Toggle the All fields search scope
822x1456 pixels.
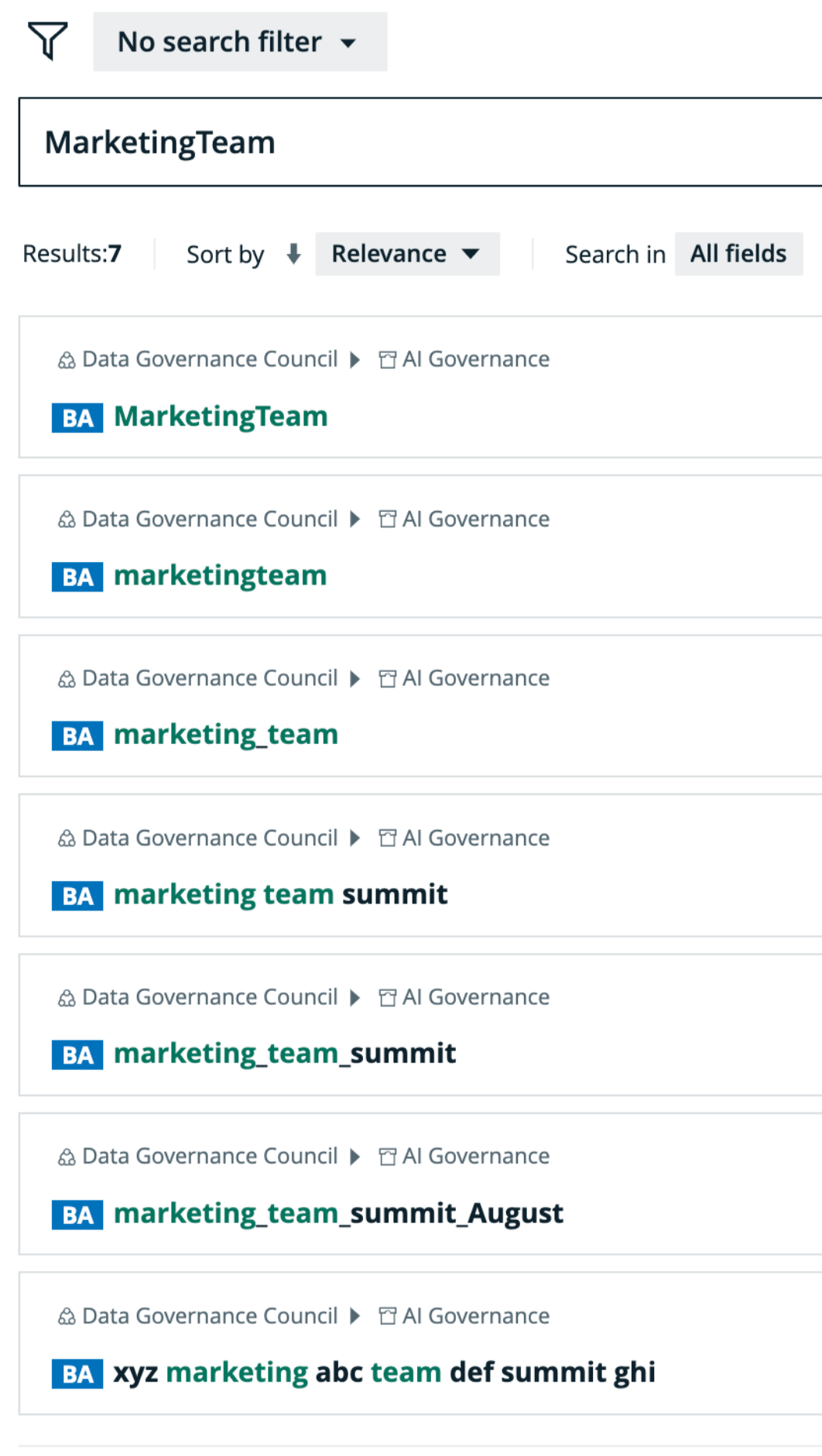pos(738,253)
